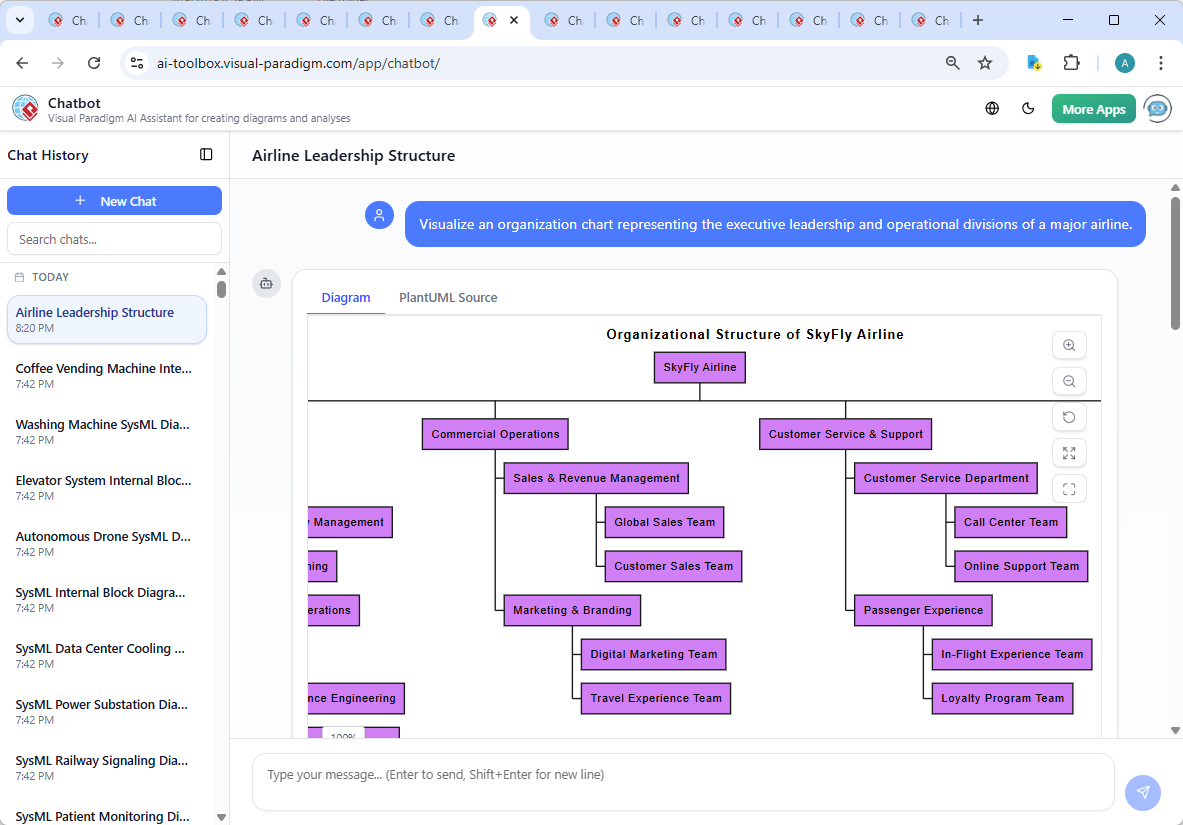Open More Apps
The image size is (1183, 825).
click(1093, 108)
